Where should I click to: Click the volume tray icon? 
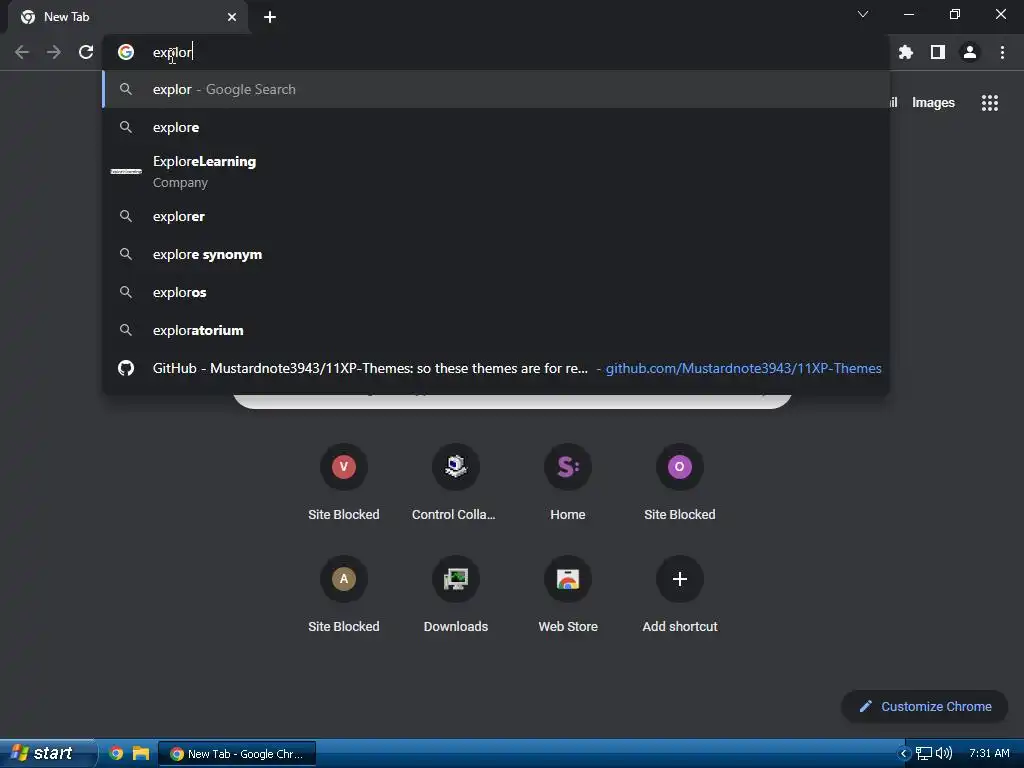click(x=944, y=754)
